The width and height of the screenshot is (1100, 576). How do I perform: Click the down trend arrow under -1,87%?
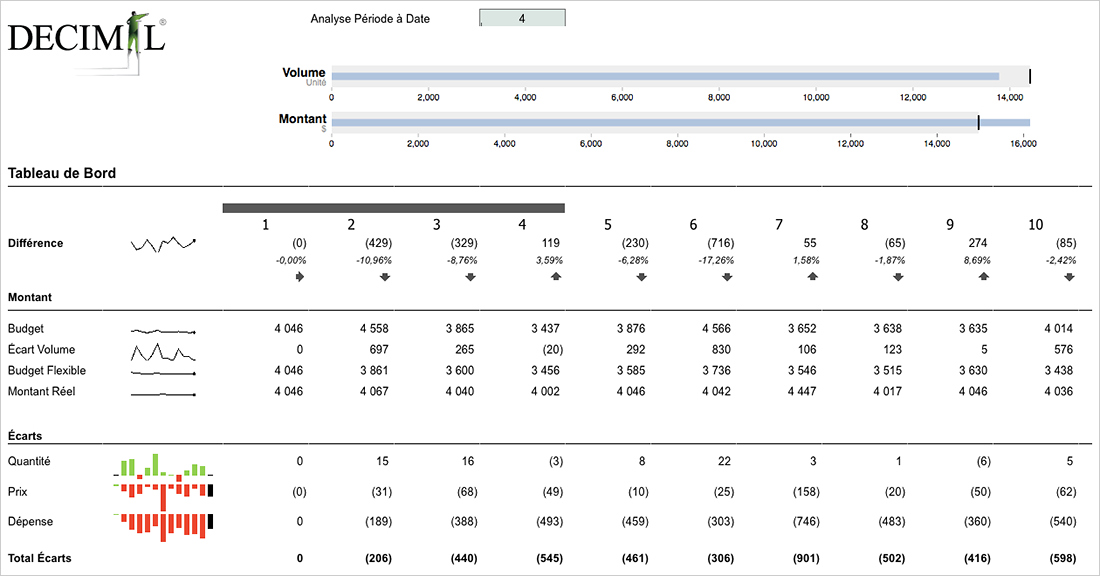[899, 276]
